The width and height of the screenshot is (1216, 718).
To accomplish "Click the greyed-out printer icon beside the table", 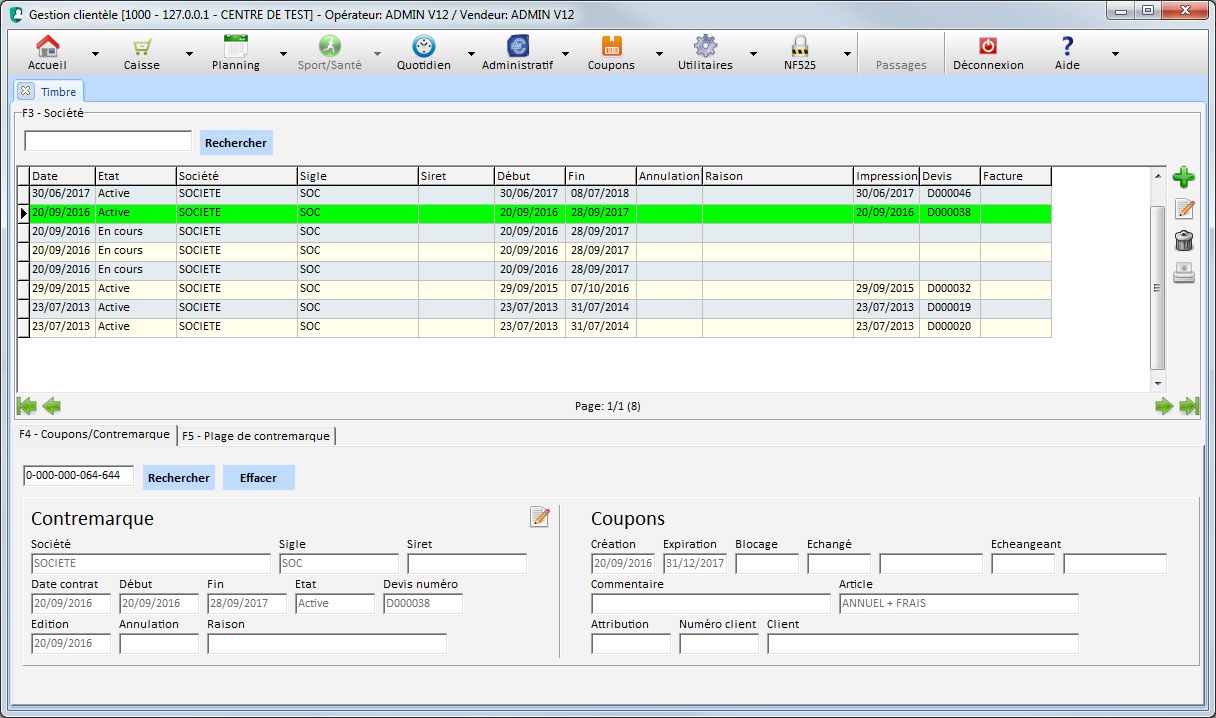I will click(1184, 272).
